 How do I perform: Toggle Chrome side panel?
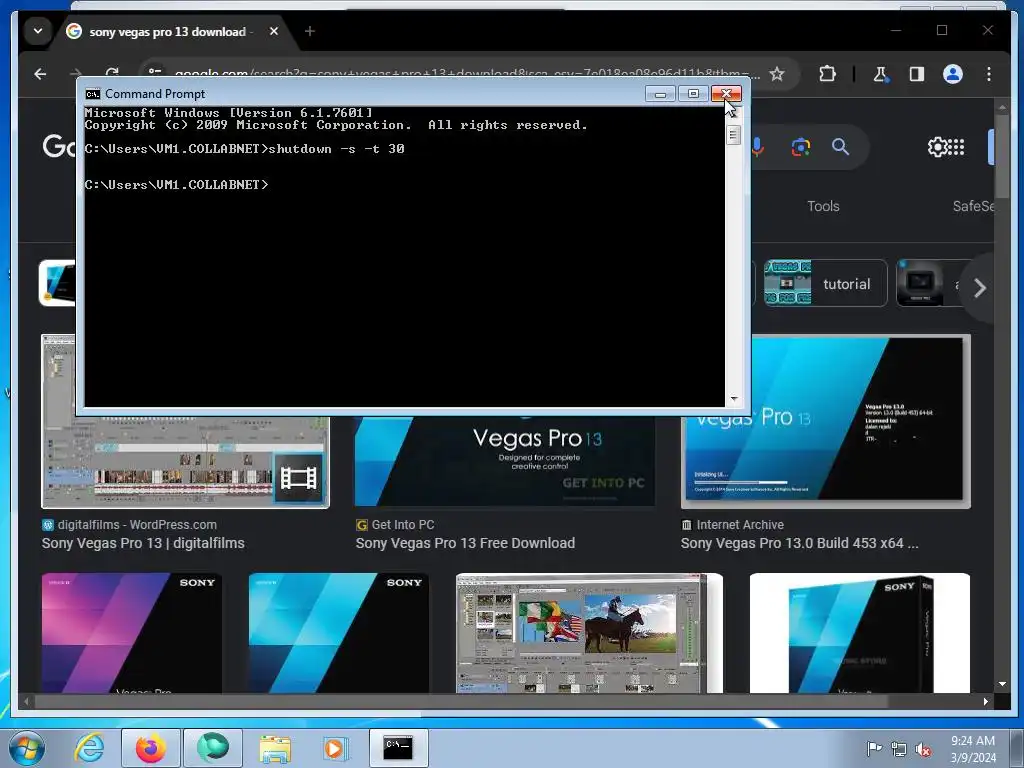917,74
